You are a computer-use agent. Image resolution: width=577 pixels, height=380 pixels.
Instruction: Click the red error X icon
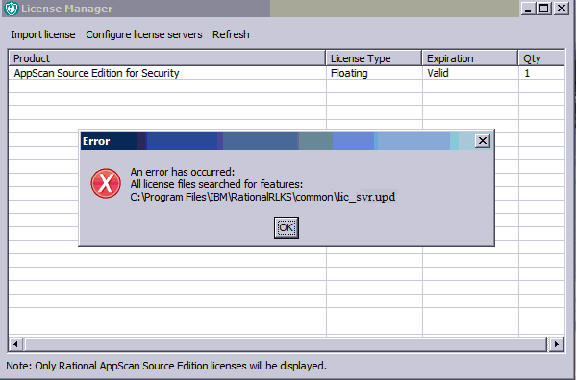106,183
